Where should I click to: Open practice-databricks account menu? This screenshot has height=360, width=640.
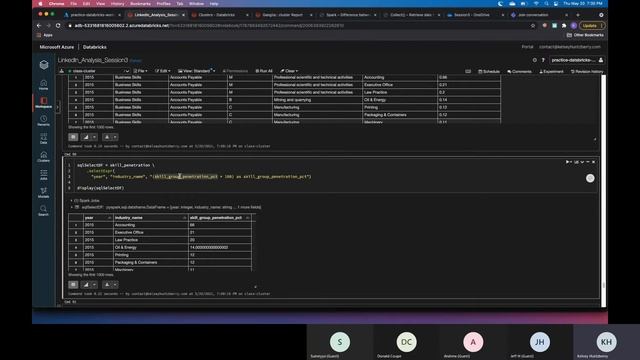point(577,60)
